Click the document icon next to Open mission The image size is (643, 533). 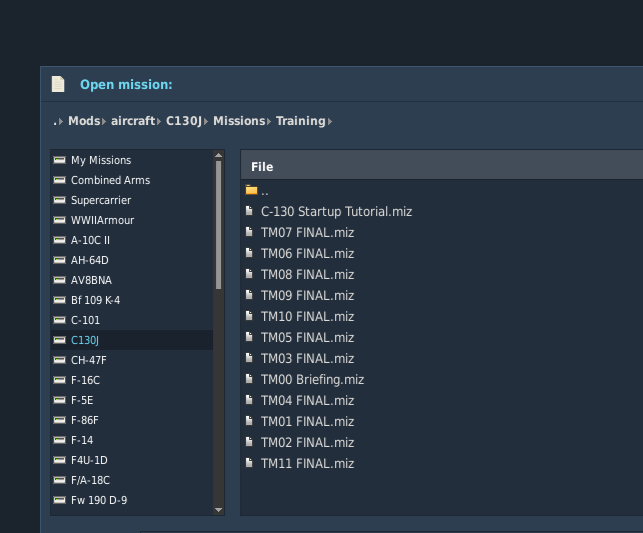click(58, 84)
